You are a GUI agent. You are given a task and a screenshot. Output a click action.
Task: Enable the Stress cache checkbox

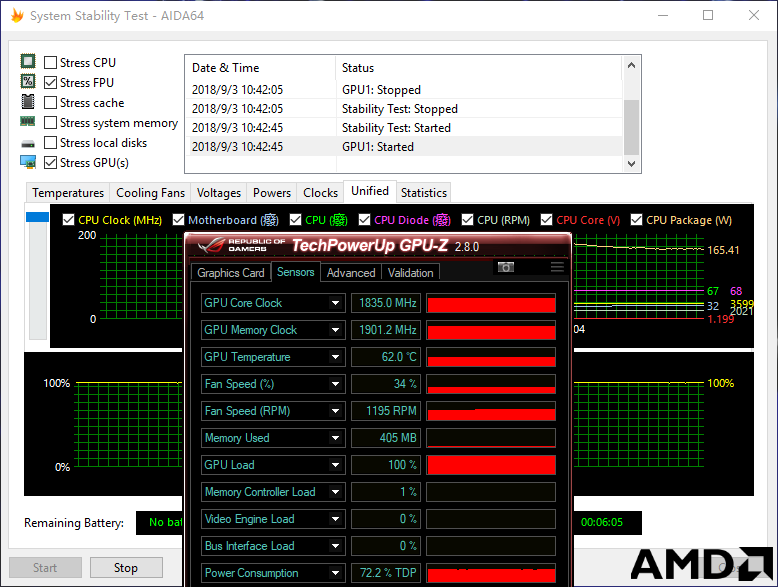coord(50,103)
